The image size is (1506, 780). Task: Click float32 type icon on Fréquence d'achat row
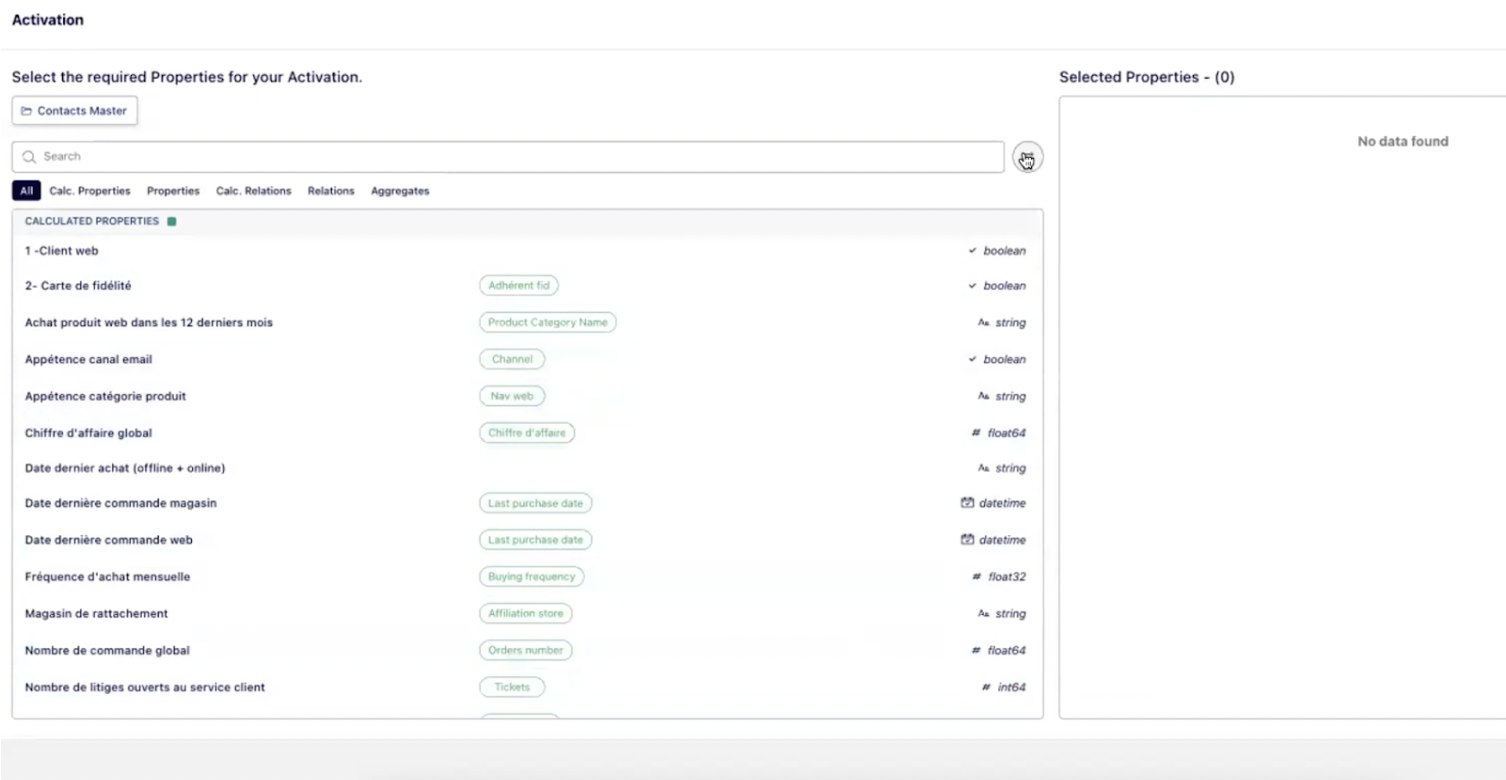click(976, 577)
